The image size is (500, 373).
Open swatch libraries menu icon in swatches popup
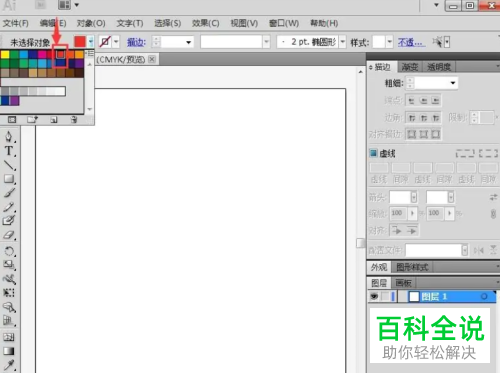click(12, 119)
